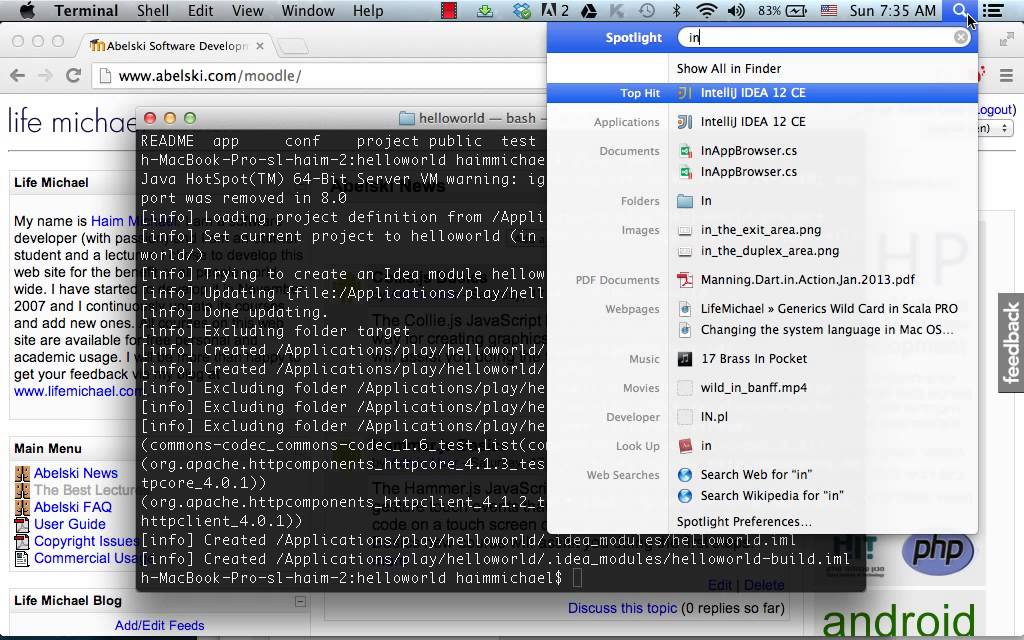Open Google Drive menu bar icon

click(588, 10)
